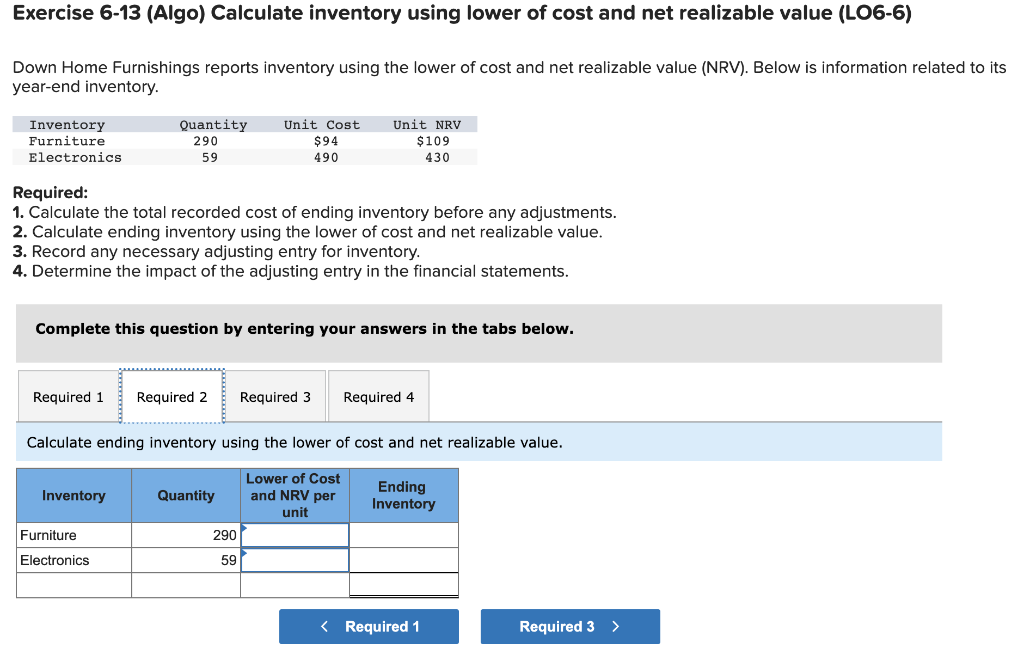Click the Ending Inventory header cell
Image resolution: width=1024 pixels, height=649 pixels.
coord(403,495)
